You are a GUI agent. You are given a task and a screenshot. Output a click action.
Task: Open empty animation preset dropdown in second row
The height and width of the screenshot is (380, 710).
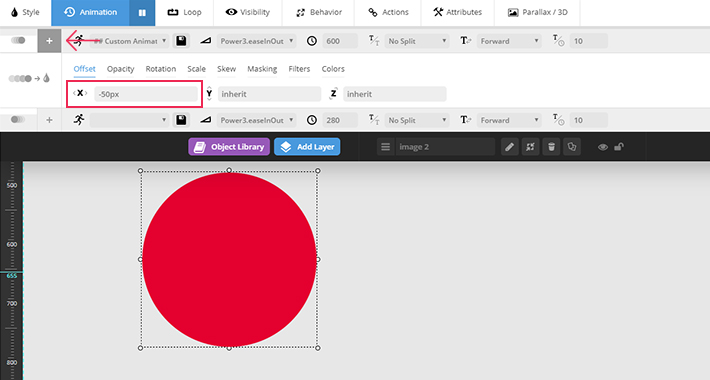tap(129, 120)
